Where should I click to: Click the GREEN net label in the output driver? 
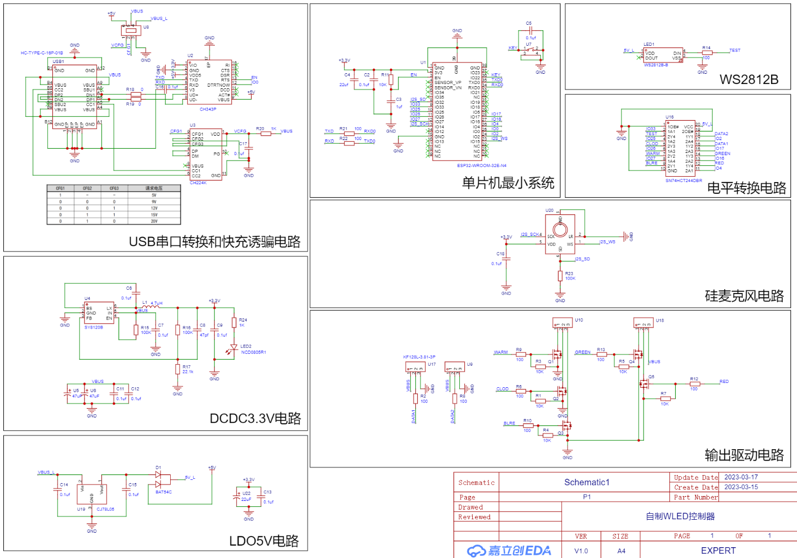tap(583, 352)
